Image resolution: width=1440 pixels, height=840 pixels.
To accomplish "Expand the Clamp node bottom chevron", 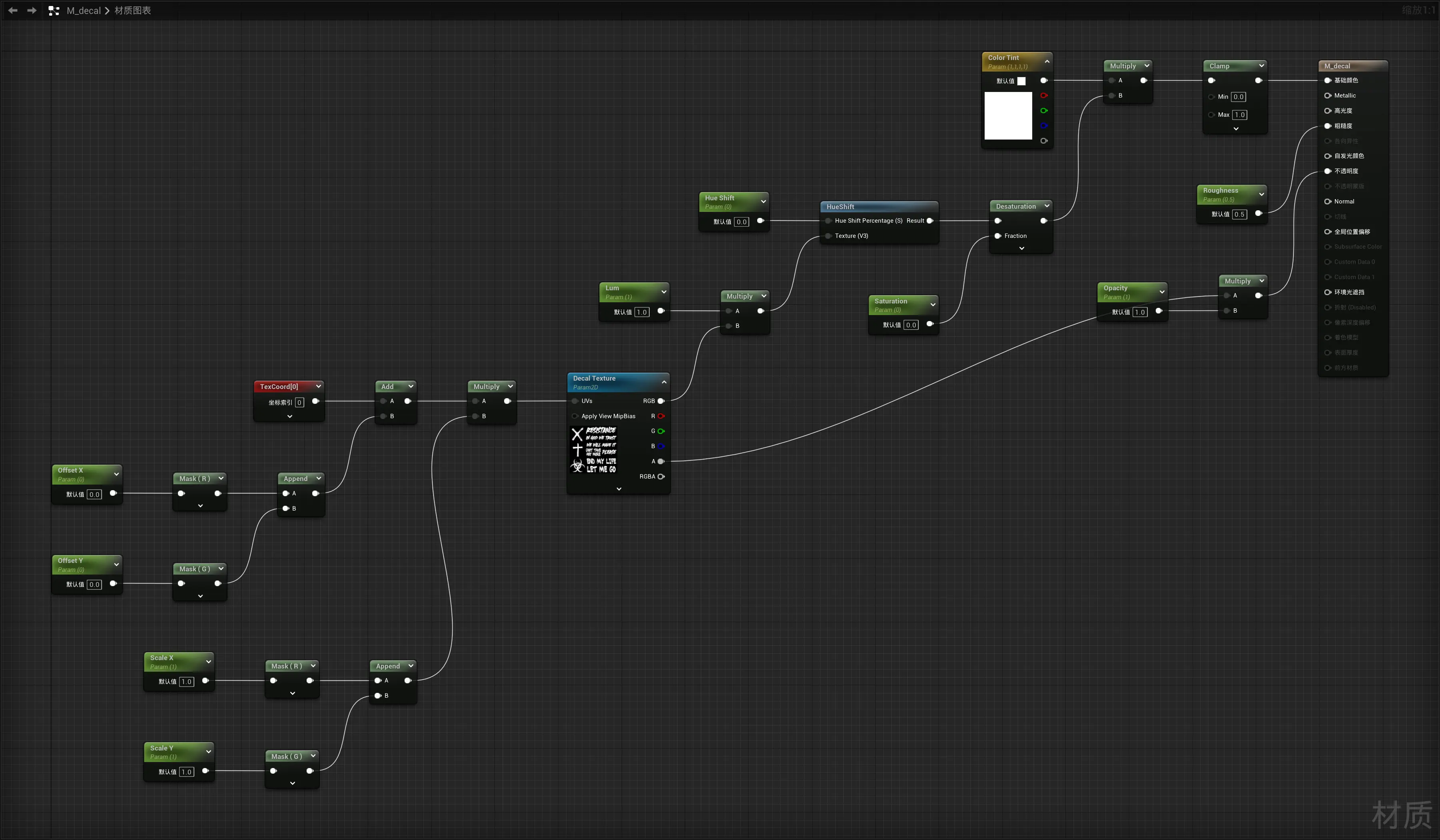I will click(x=1236, y=129).
